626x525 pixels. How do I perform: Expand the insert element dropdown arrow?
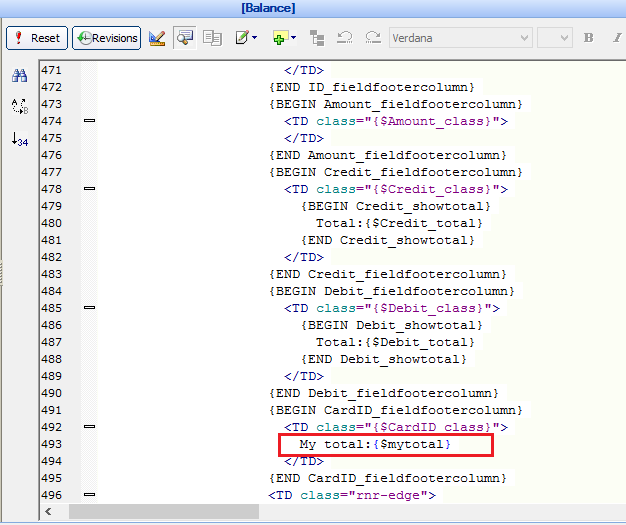click(293, 38)
